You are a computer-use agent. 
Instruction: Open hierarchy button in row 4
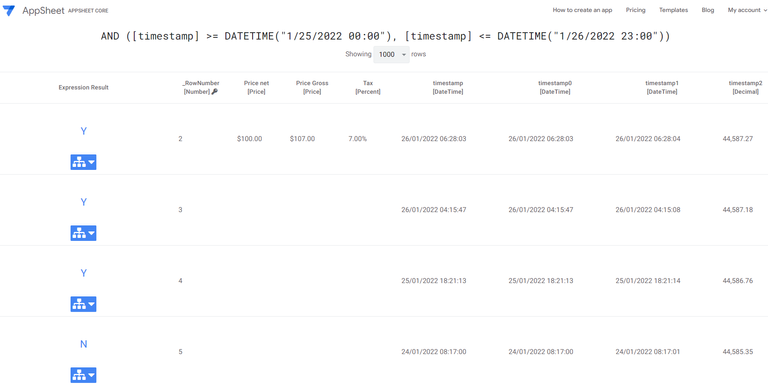point(83,304)
